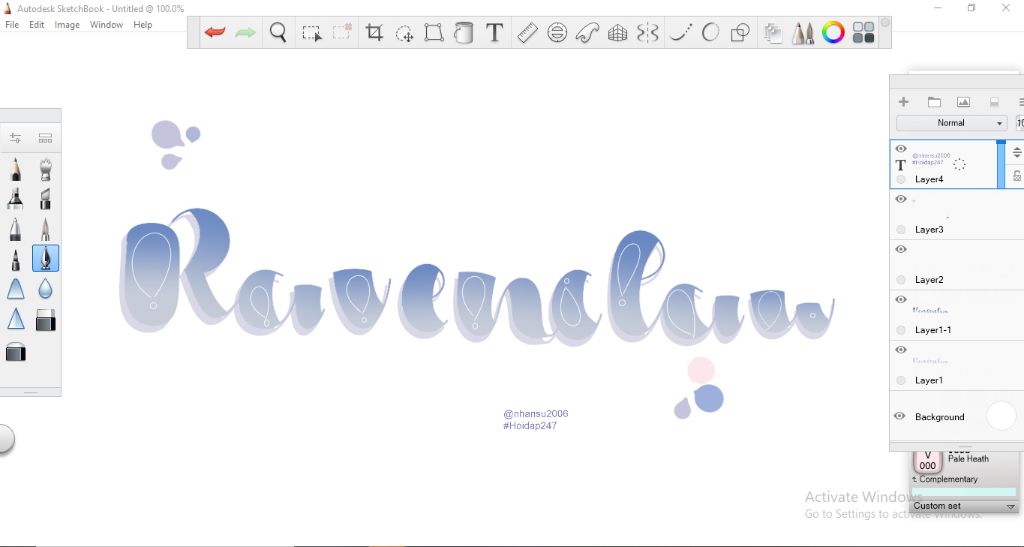This screenshot has width=1024, height=547.
Task: Pick the Pale Heath V000 swatch
Action: point(927,461)
